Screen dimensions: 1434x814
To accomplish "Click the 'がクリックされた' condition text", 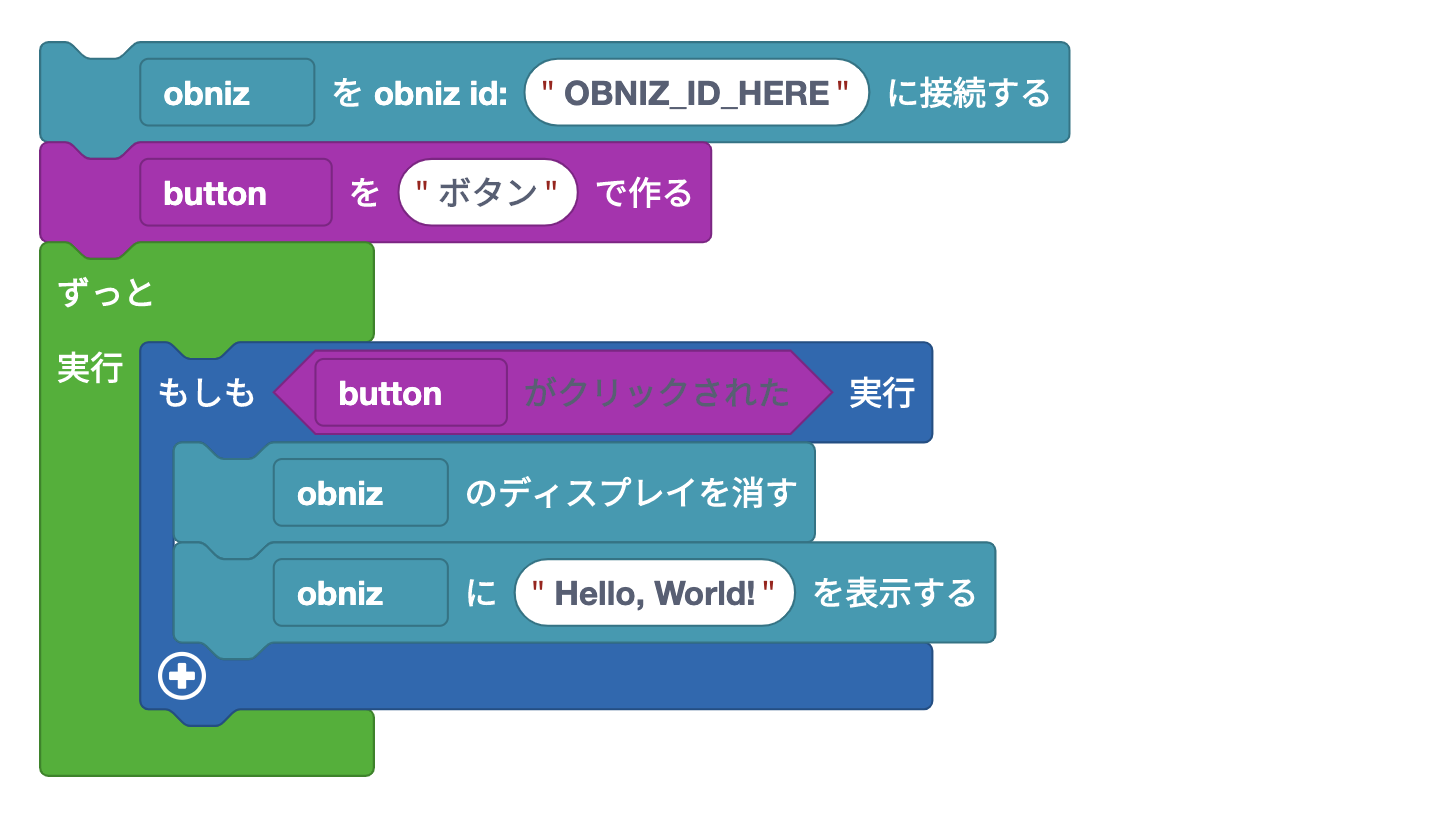I will click(657, 393).
